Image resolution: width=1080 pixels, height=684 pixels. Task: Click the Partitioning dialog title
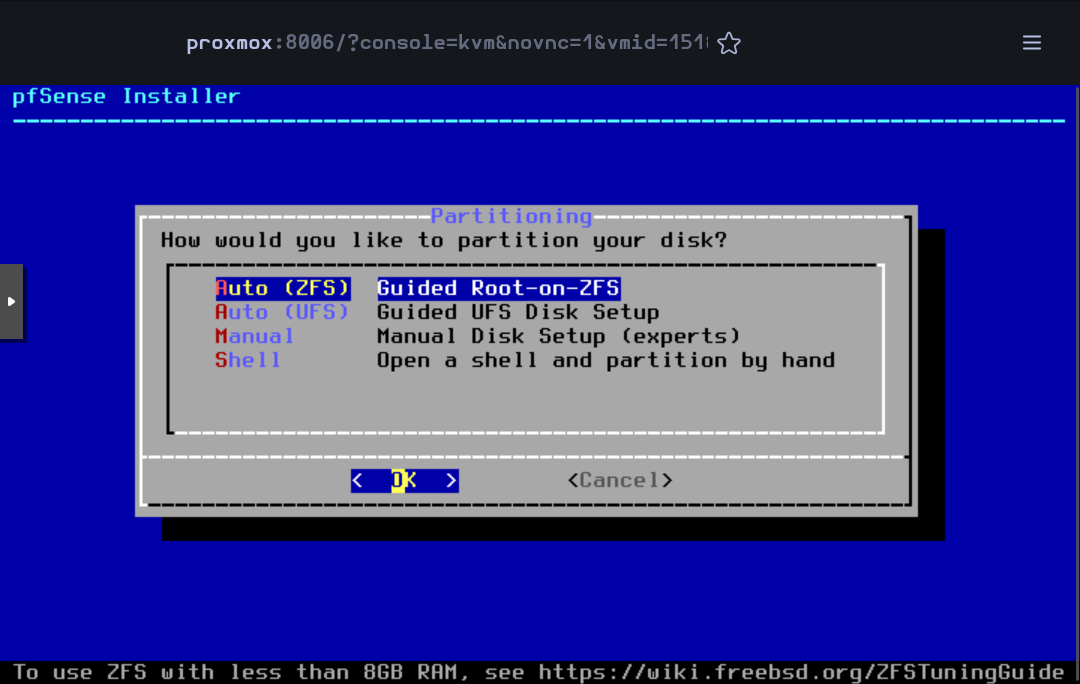coord(511,216)
